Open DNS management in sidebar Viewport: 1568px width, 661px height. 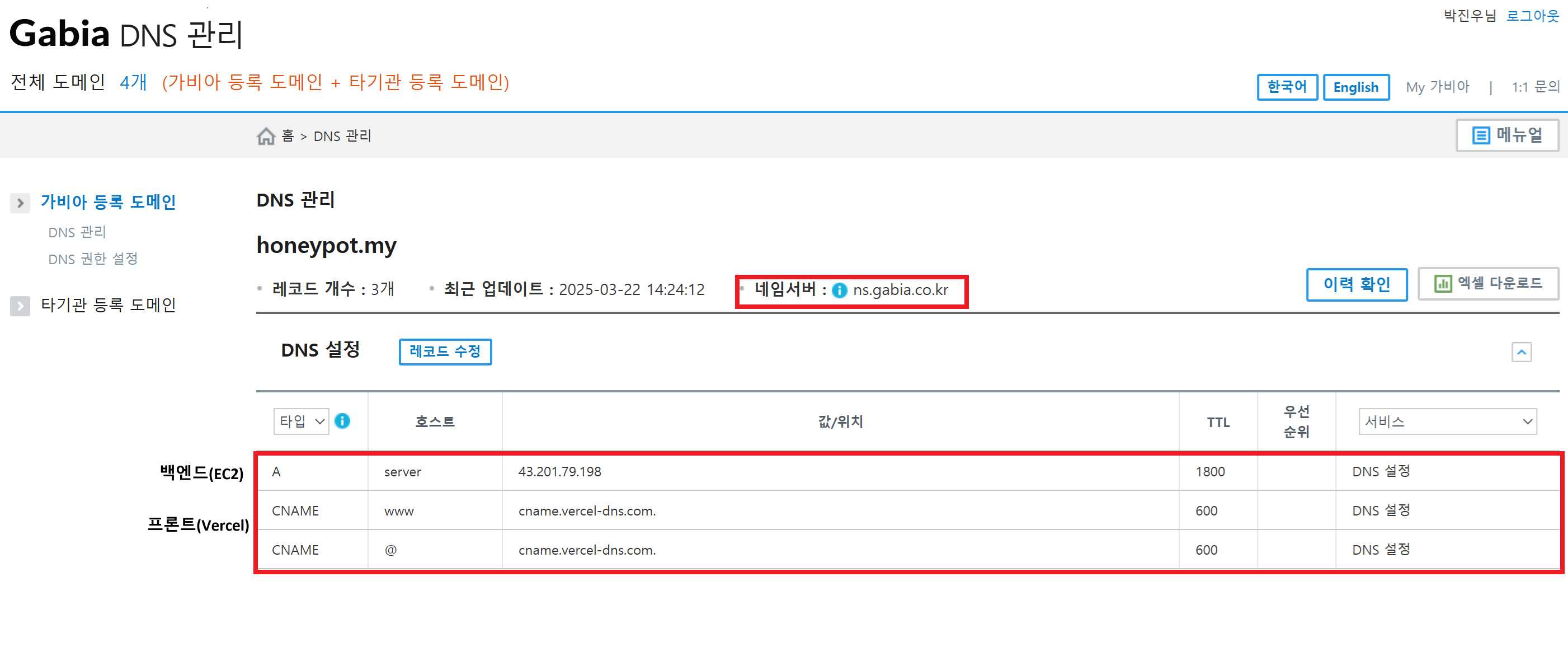pyautogui.click(x=77, y=232)
